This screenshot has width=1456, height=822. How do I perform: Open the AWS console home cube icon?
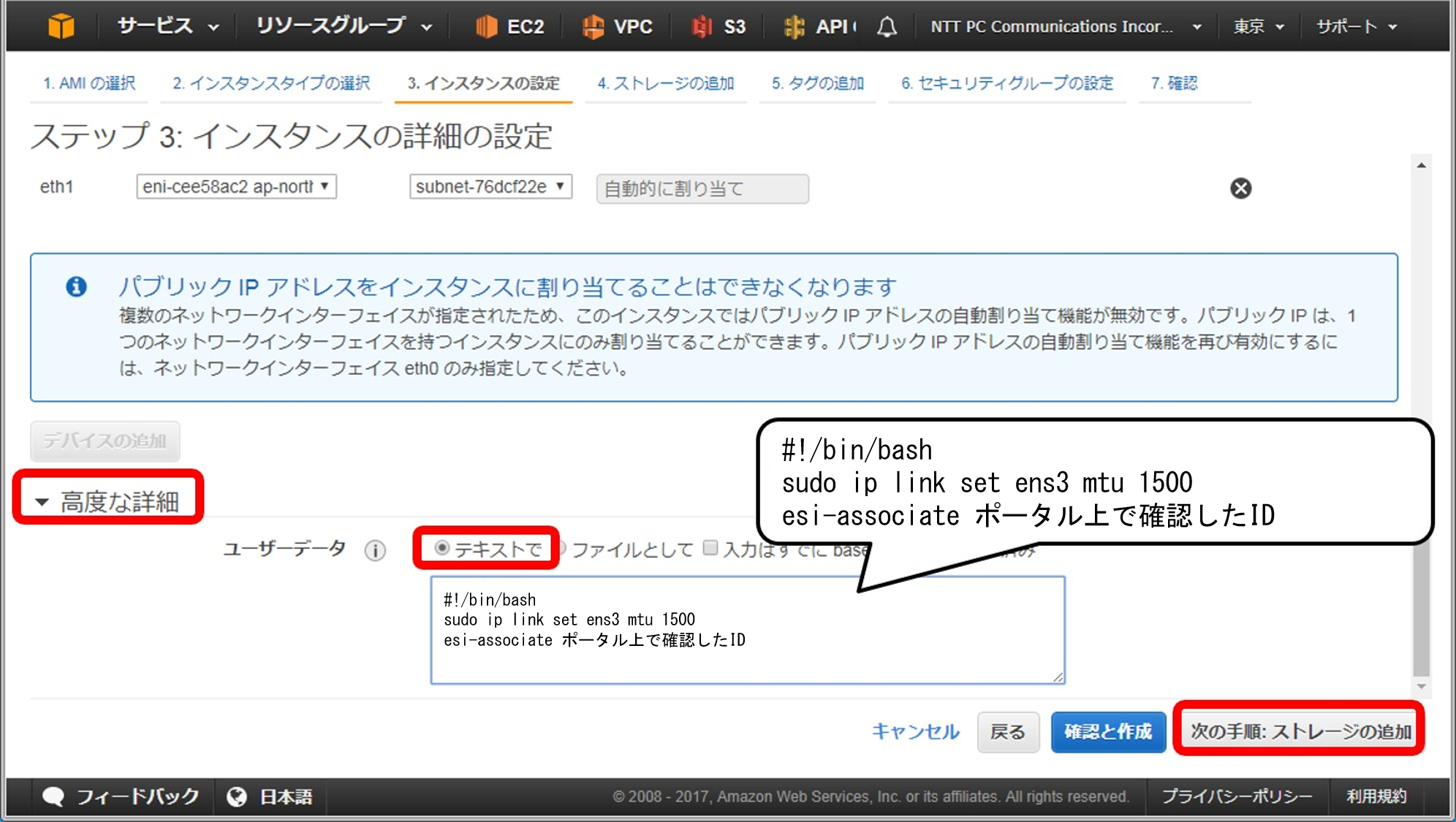click(61, 26)
